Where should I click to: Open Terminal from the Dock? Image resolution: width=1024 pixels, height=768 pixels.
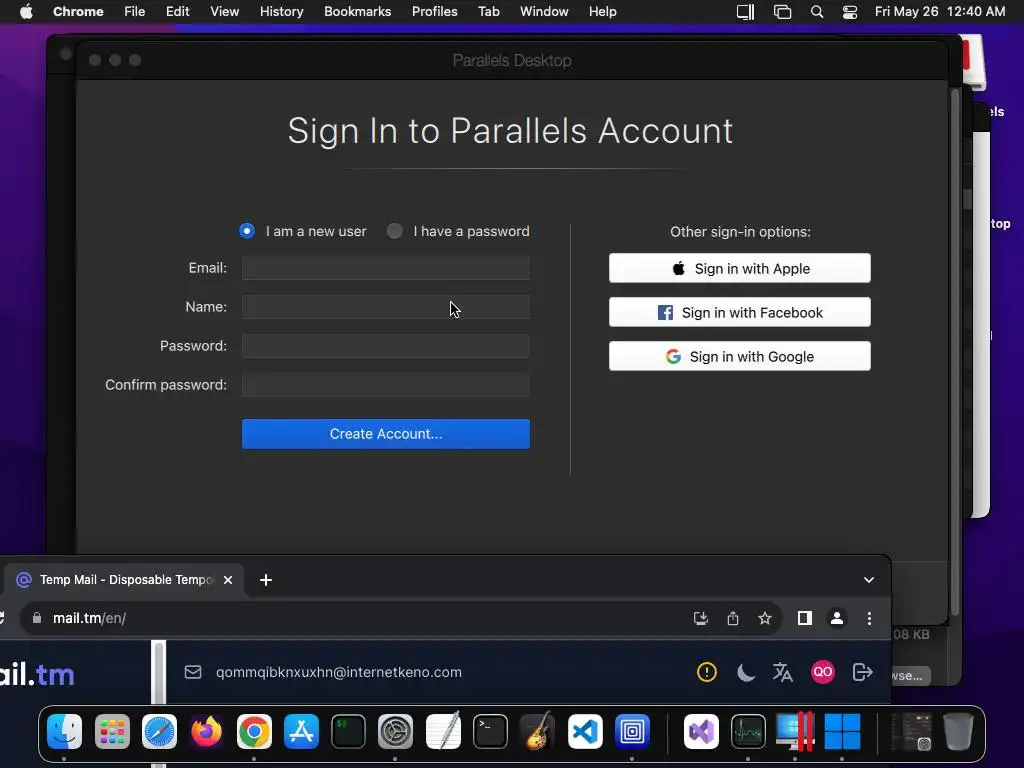490,731
